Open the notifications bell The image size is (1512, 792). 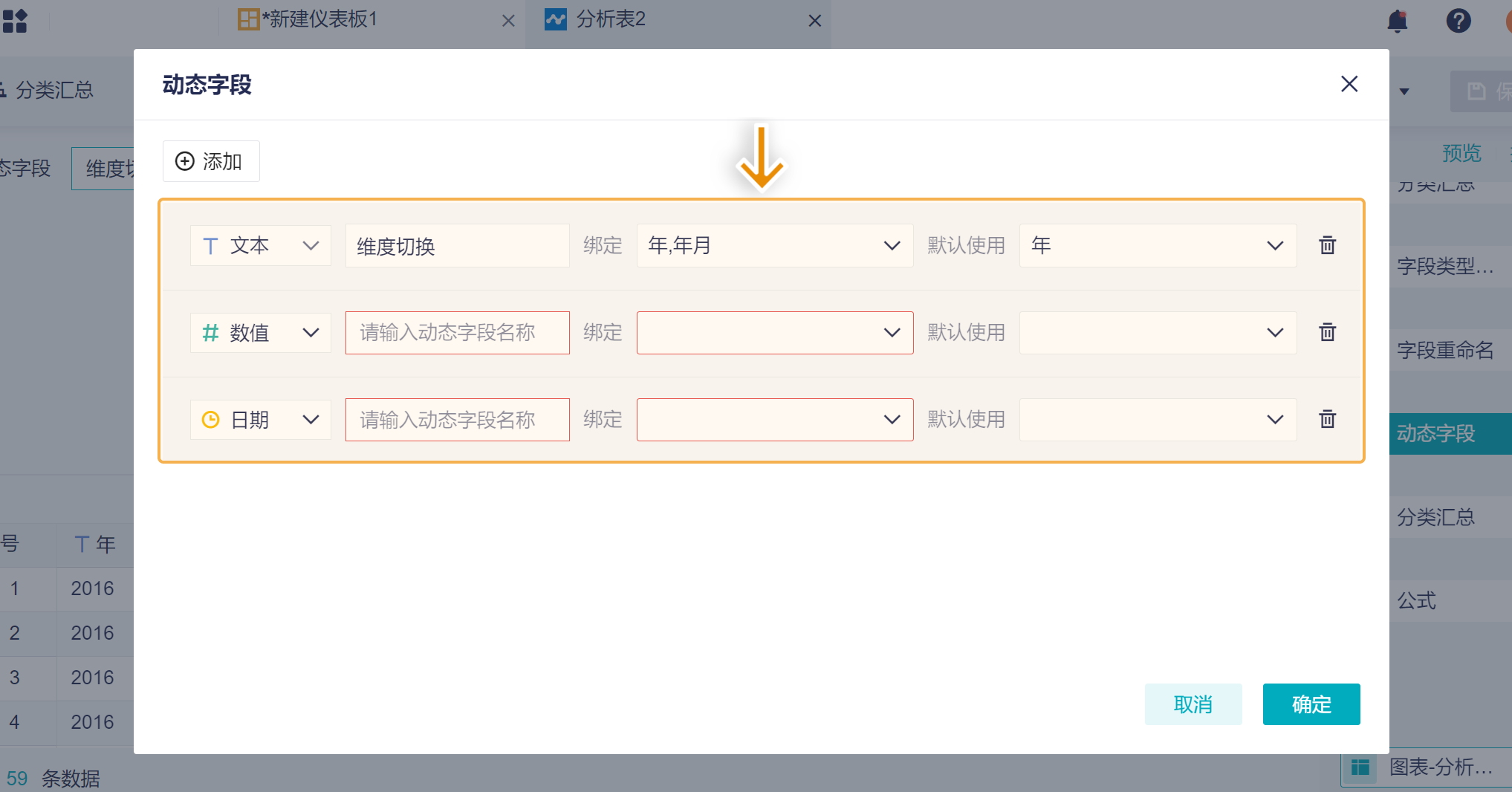pyautogui.click(x=1397, y=21)
